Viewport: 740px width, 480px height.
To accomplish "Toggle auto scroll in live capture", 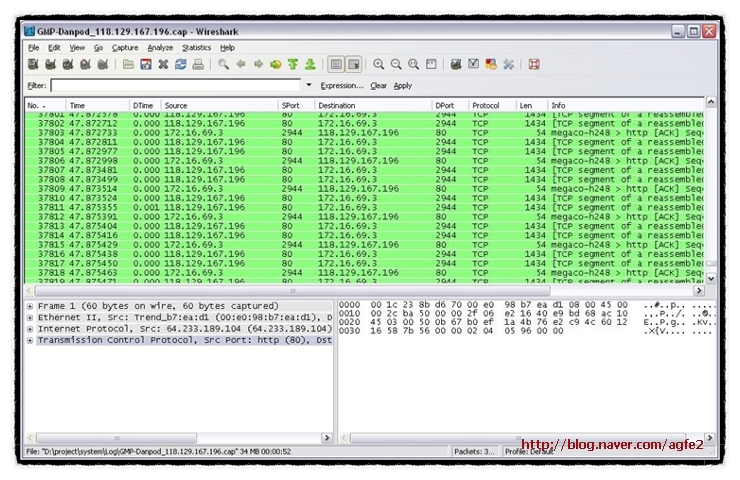I will (x=353, y=64).
